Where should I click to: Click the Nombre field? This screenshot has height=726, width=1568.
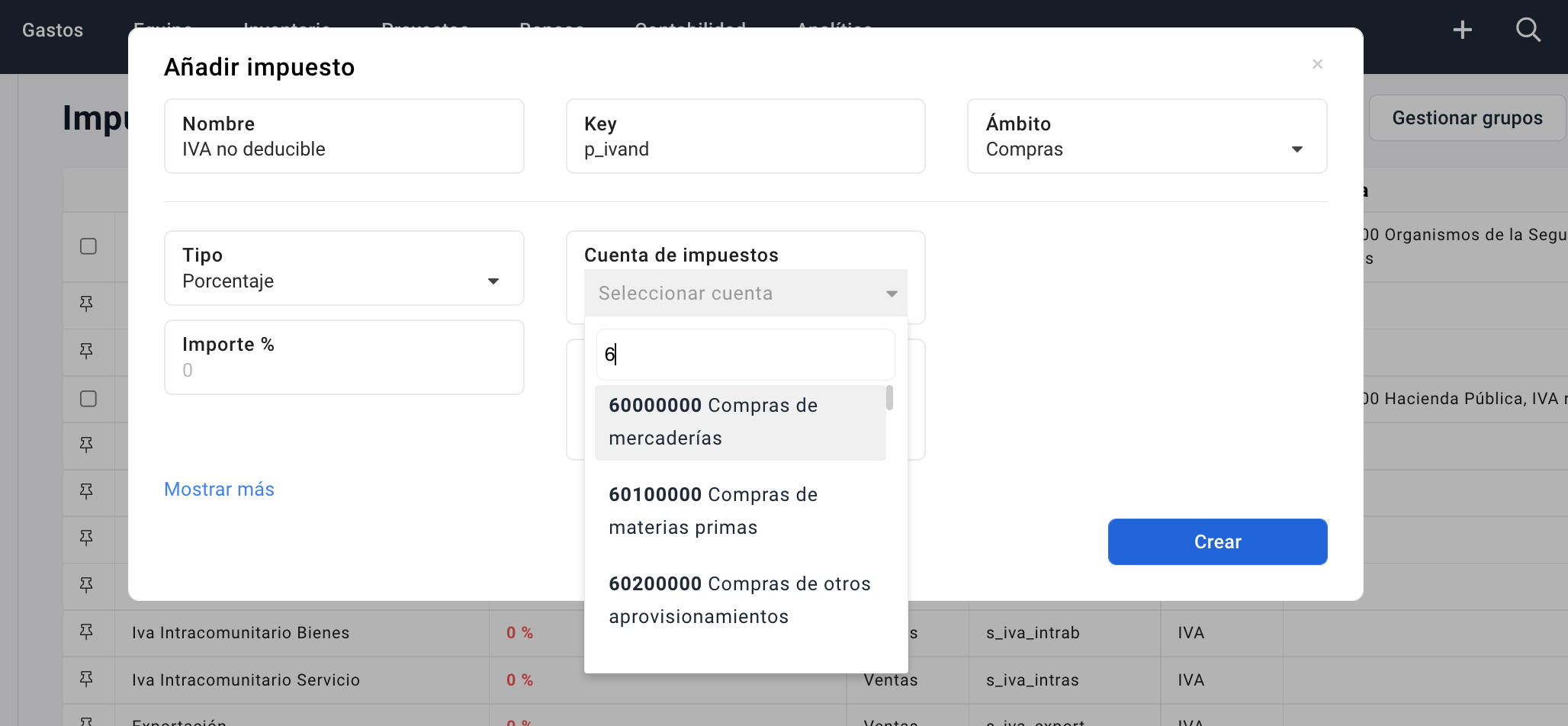pyautogui.click(x=344, y=137)
